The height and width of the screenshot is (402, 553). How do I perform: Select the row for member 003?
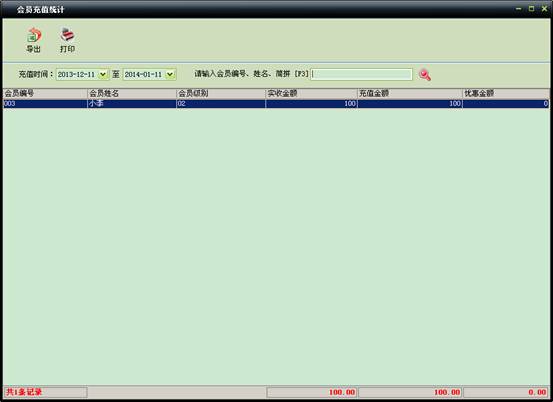[276, 104]
